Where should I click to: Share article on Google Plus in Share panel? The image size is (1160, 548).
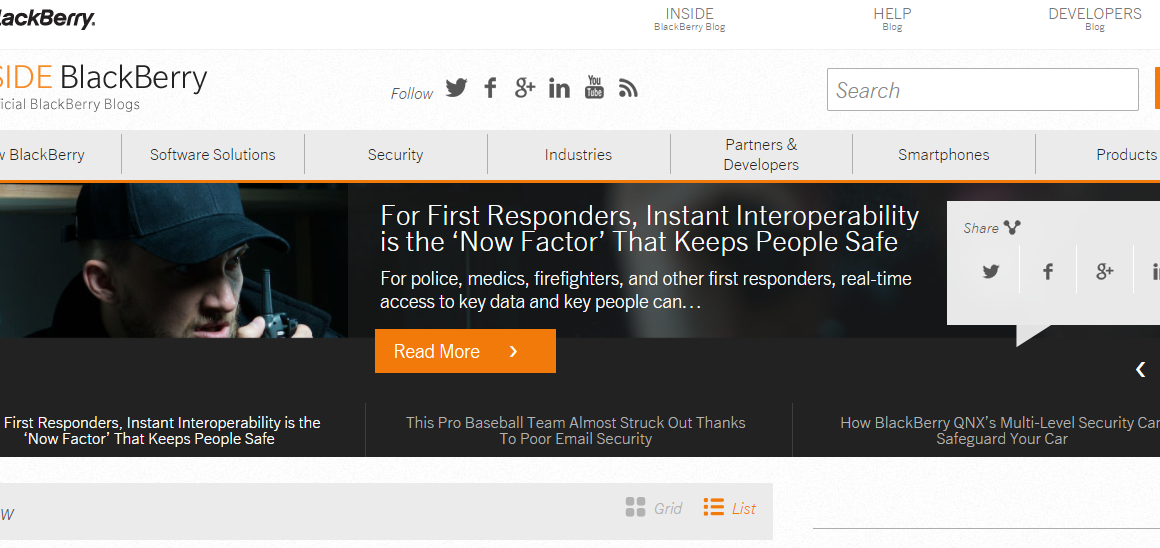pyautogui.click(x=1105, y=271)
